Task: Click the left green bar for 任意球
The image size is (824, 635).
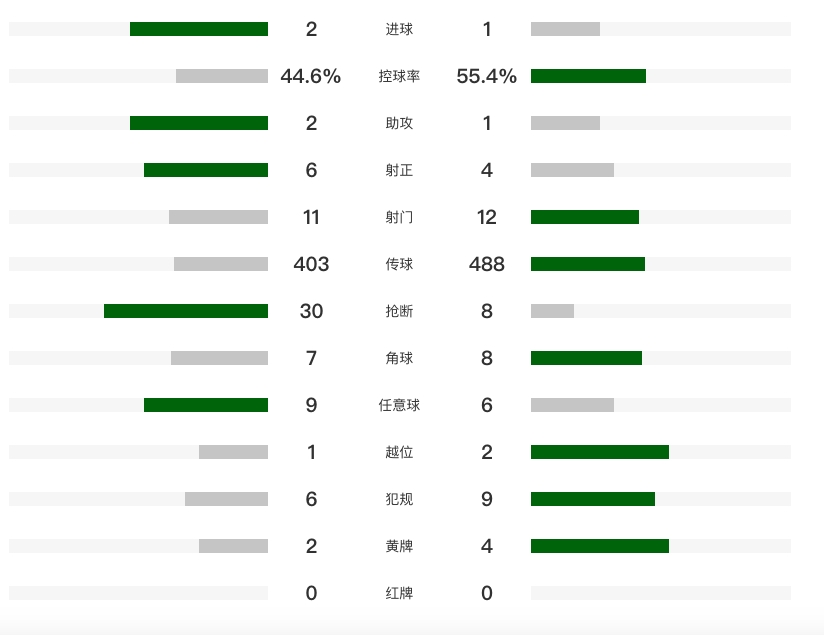Action: 206,405
